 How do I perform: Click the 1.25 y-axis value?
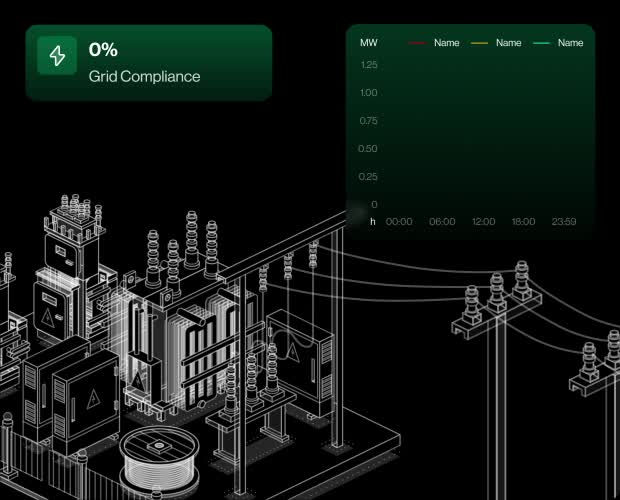[x=369, y=65]
